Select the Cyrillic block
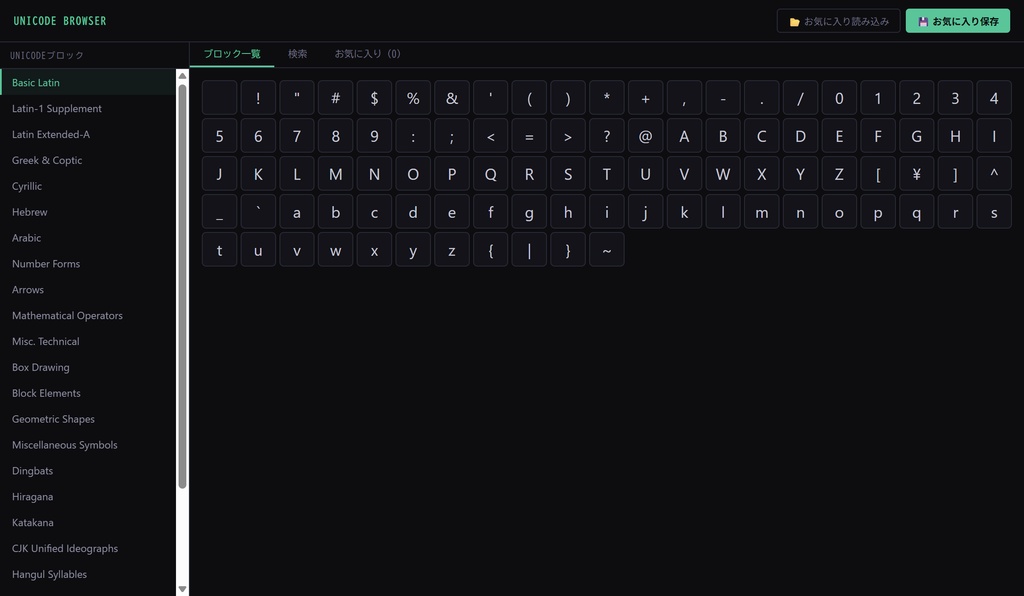The height and width of the screenshot is (596, 1024). (88, 186)
